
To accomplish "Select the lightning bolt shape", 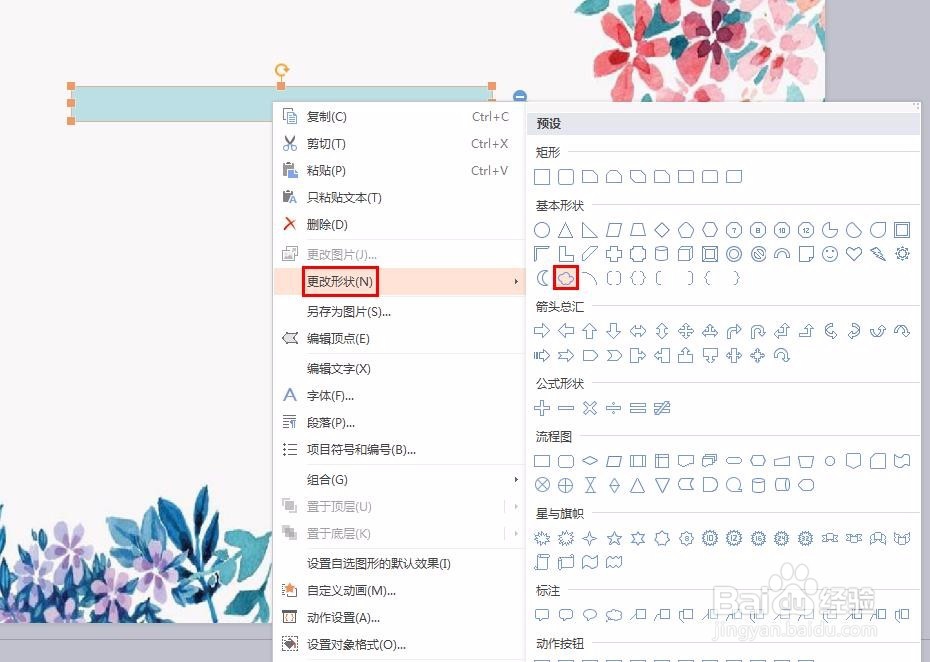I will point(878,254).
